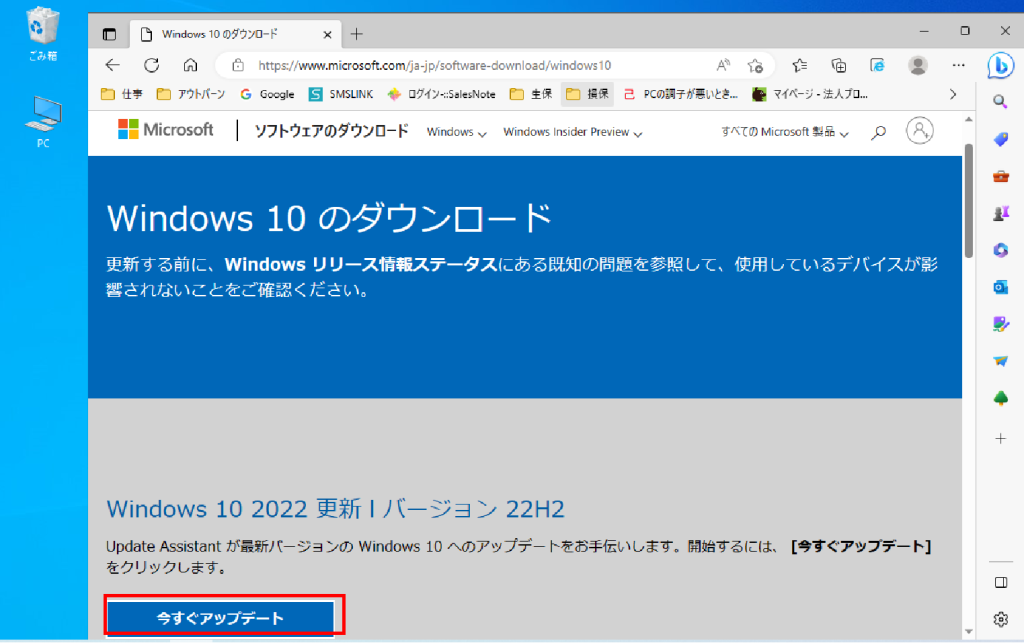The height and width of the screenshot is (643, 1024).
Task: Go back using the browser back arrow
Action: click(x=112, y=65)
